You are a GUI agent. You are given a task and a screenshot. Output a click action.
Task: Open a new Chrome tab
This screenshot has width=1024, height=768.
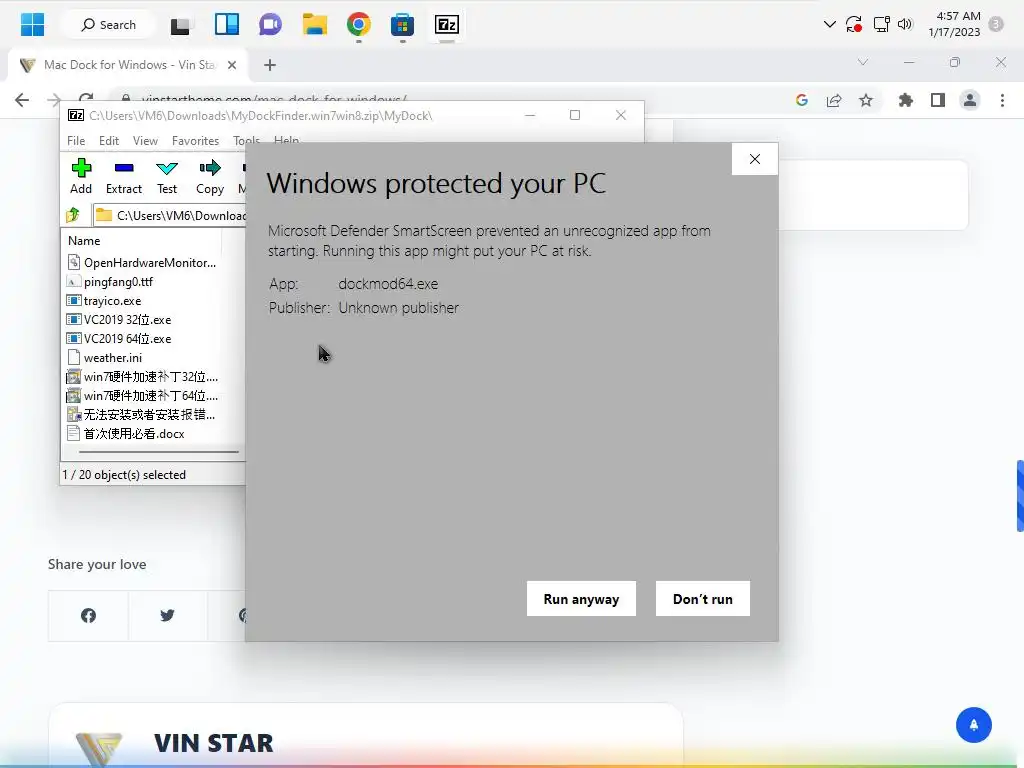coord(270,65)
